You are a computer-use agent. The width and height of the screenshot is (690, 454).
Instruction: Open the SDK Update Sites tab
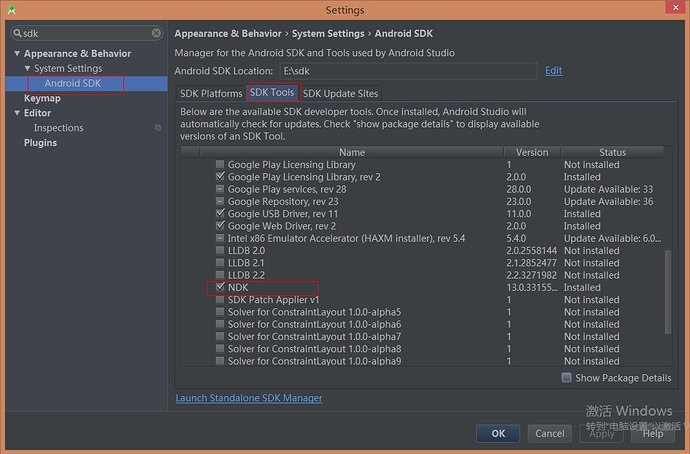click(340, 94)
